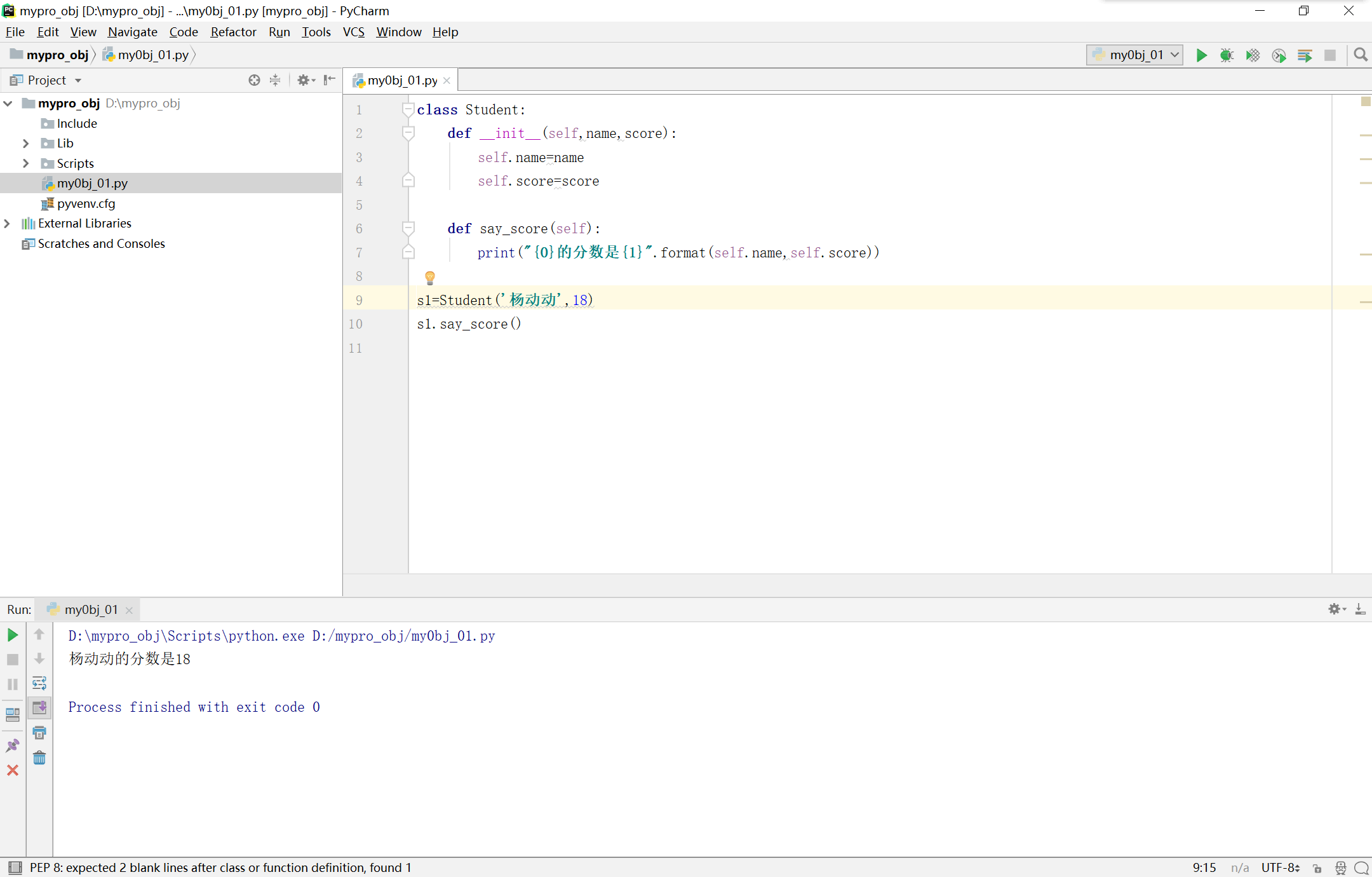Image resolution: width=1372 pixels, height=877 pixels.
Task: Open Project panel settings gear
Action: pos(306,80)
